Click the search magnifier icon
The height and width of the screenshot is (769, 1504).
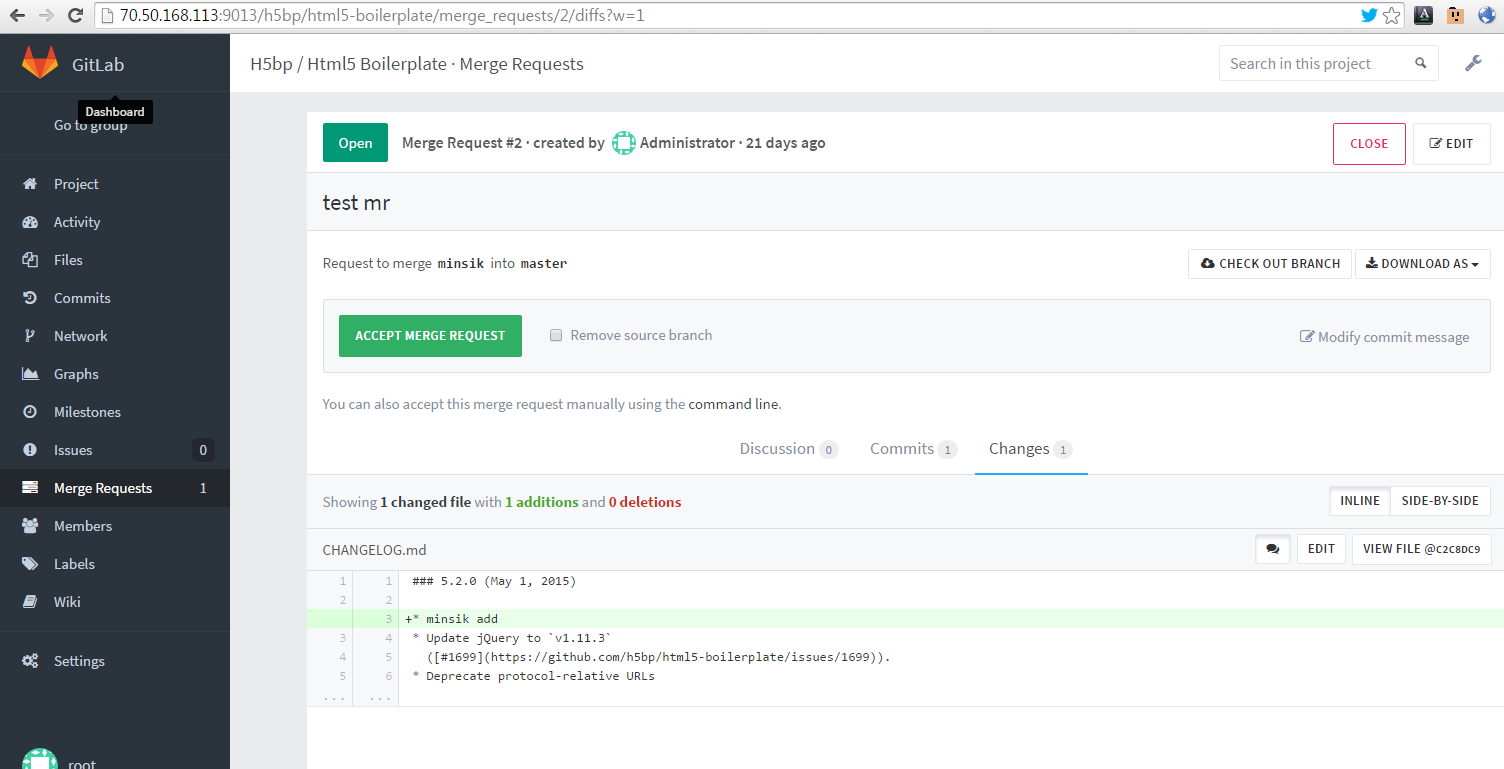tap(1421, 62)
